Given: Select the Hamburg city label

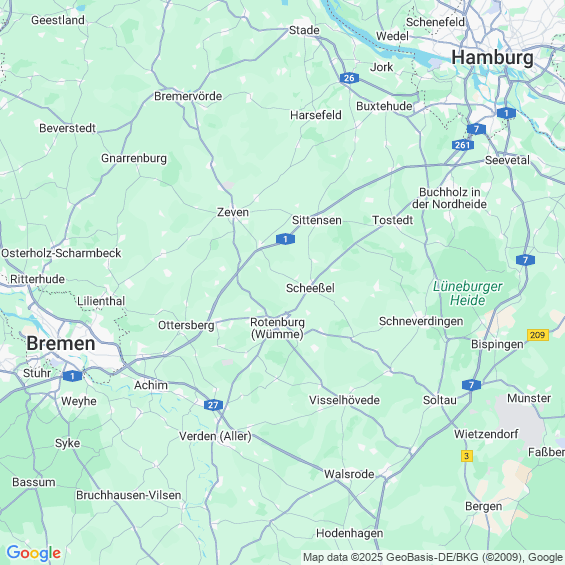Looking at the screenshot, I should tap(492, 58).
